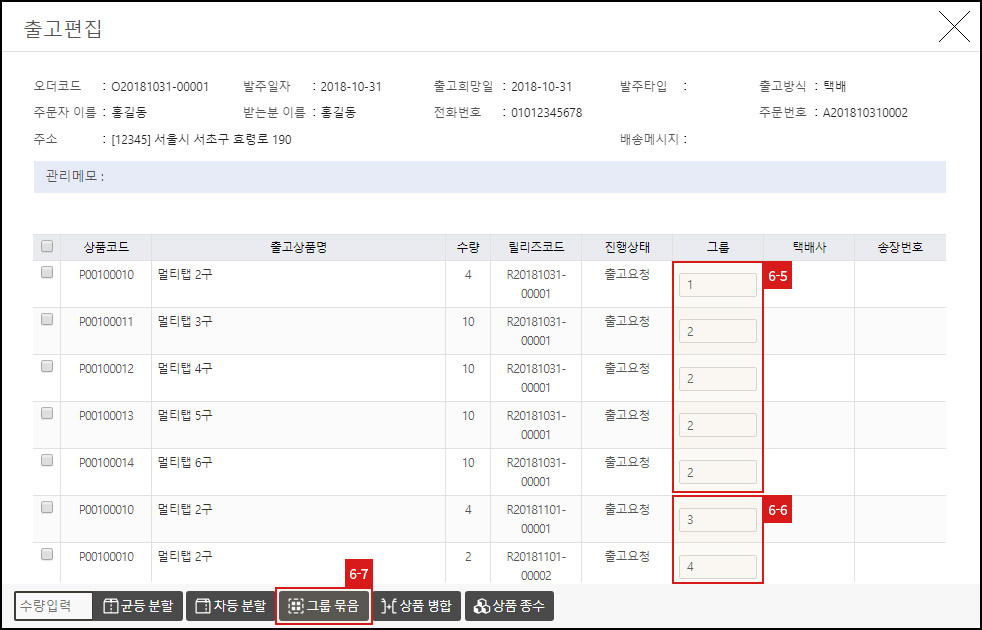Image resolution: width=982 pixels, height=630 pixels.
Task: Click the release code link R20181101-00001
Action: point(536,518)
